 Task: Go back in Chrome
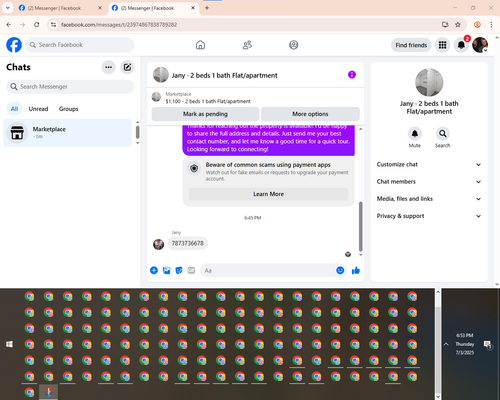click(x=9, y=24)
